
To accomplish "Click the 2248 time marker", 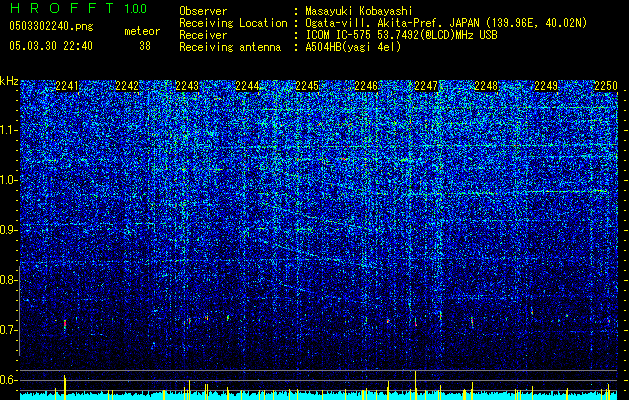I will (486, 86).
